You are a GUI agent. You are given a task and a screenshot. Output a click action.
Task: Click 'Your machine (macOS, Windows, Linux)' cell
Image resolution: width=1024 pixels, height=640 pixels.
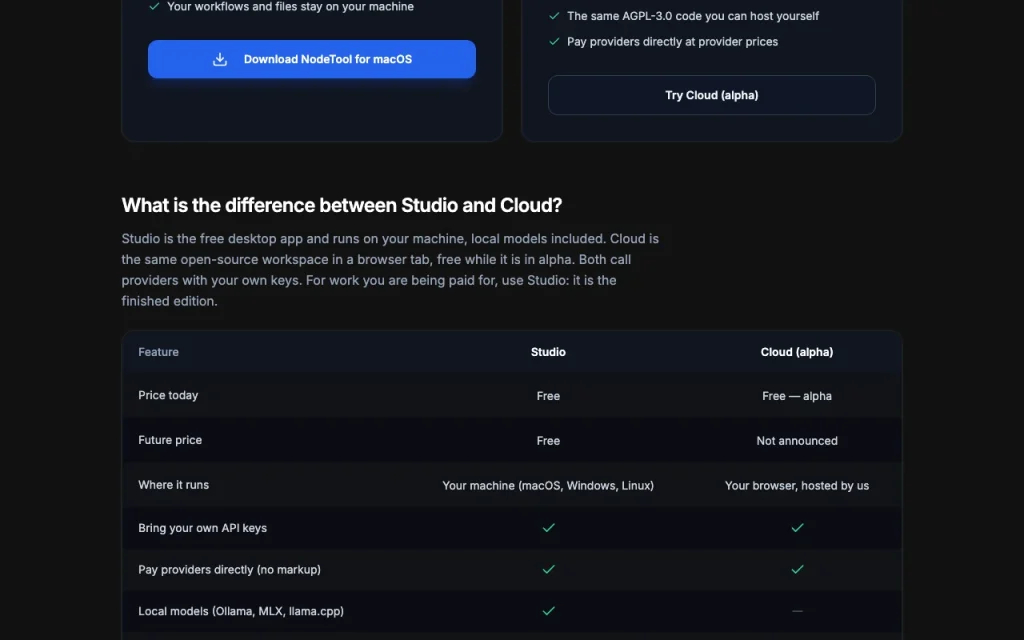548,486
